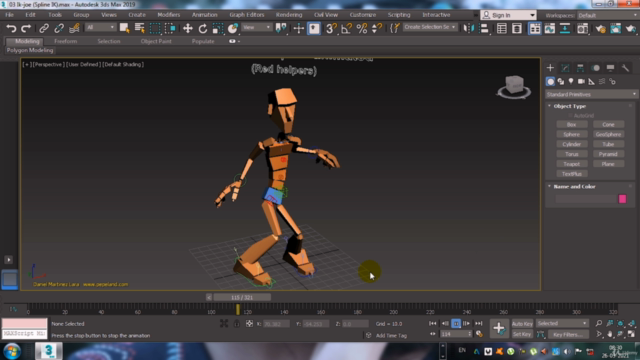This screenshot has height=360, width=640.
Task: Open the File menu
Action: coord(9,15)
